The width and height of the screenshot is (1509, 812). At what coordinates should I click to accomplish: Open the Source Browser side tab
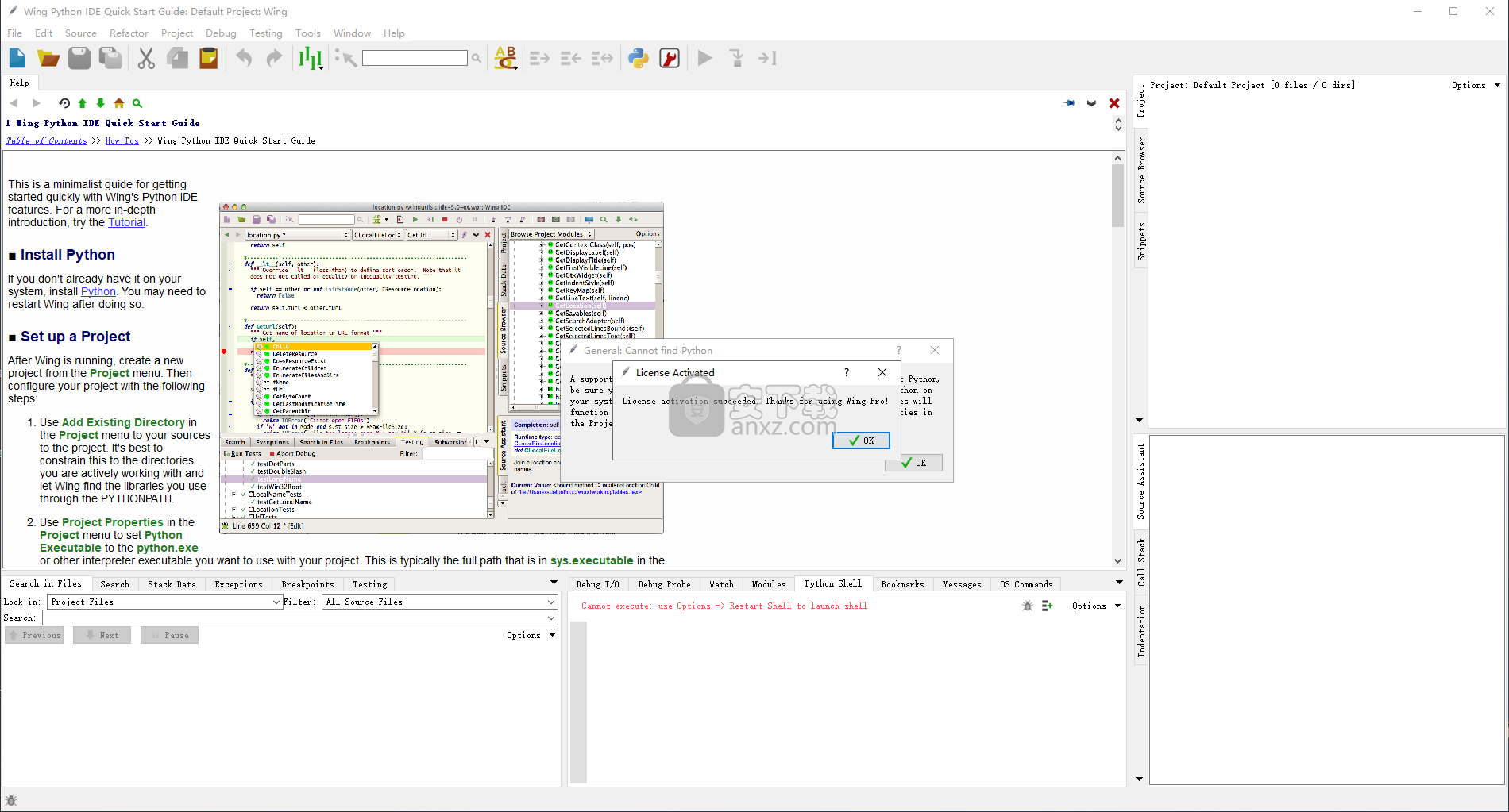pyautogui.click(x=1141, y=170)
